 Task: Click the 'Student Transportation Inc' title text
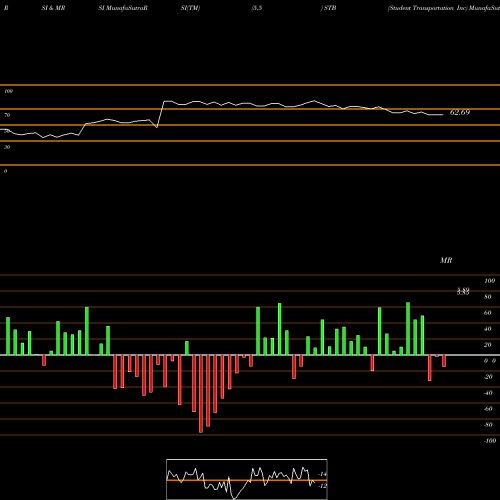[428, 8]
